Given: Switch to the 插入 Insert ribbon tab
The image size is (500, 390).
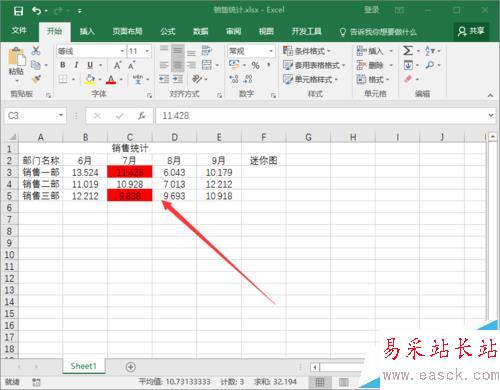Looking at the screenshot, I should [87, 31].
